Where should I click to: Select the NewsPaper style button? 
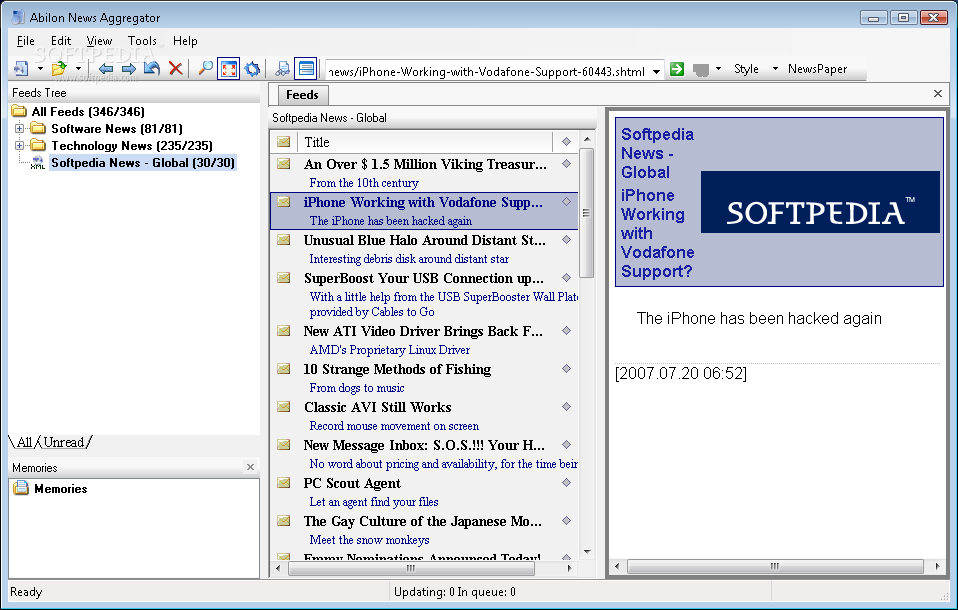click(x=817, y=69)
